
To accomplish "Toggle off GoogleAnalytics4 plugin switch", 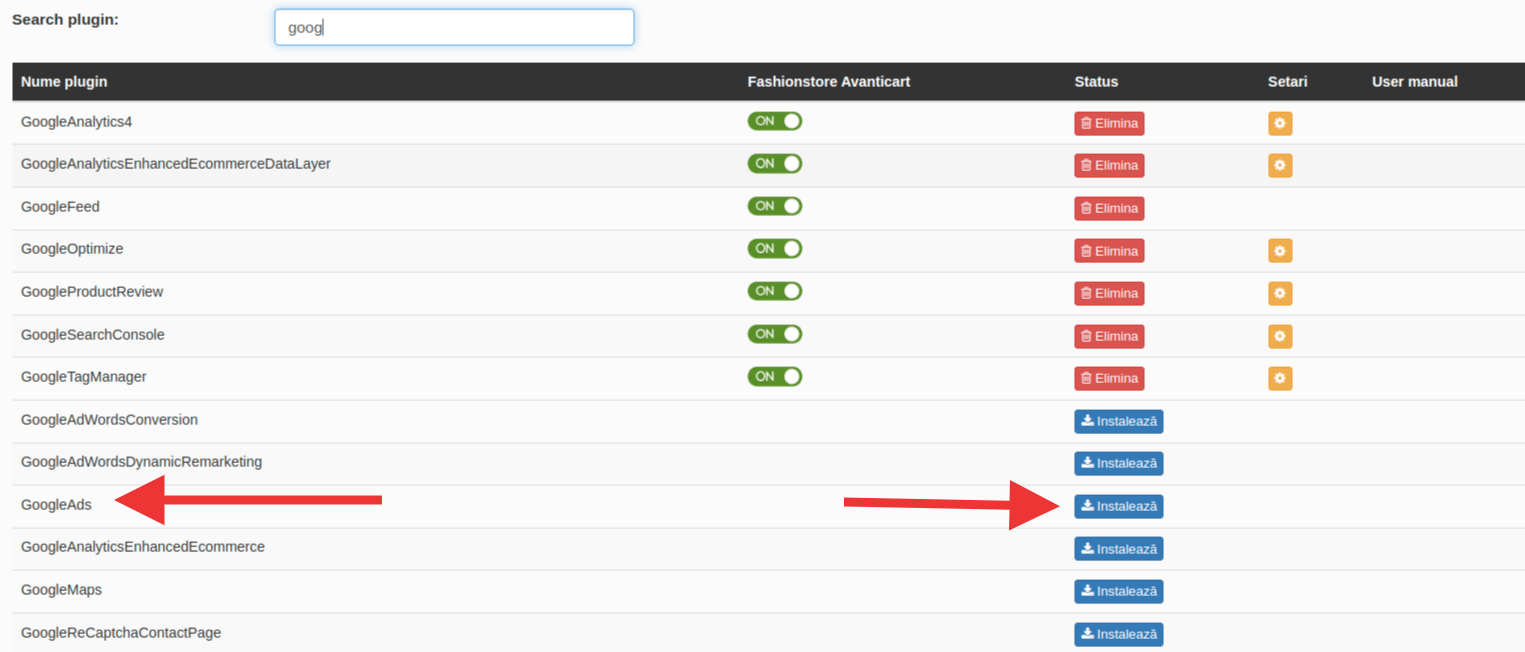I will pyautogui.click(x=775, y=121).
